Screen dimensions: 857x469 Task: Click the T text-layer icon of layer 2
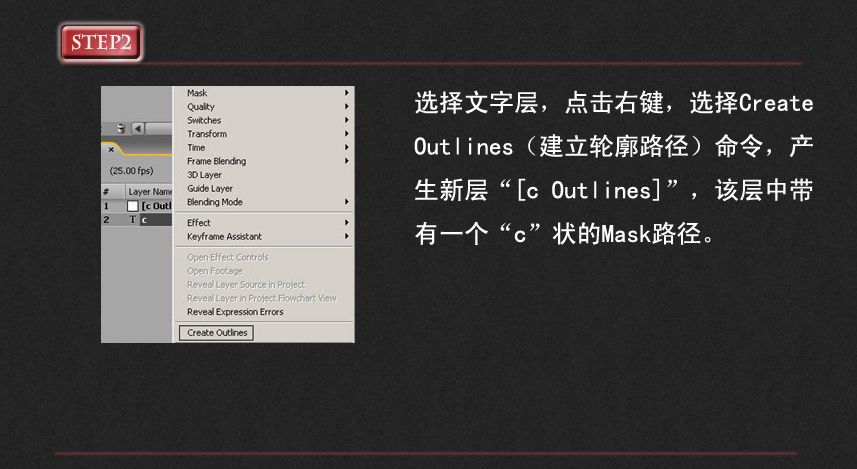132,220
